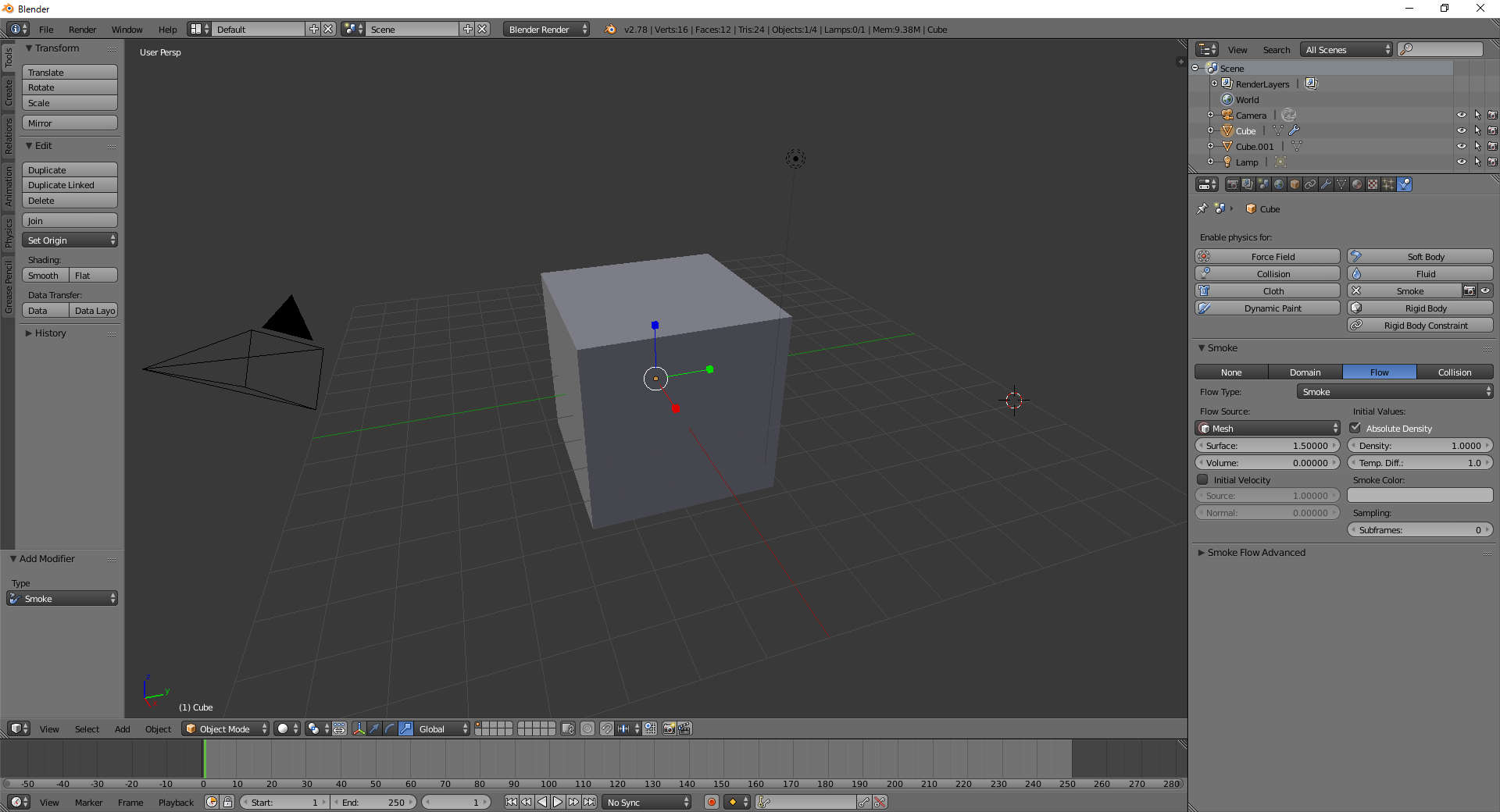Switch smoke type to Domain tab
This screenshot has height=812, width=1500.
1305,372
